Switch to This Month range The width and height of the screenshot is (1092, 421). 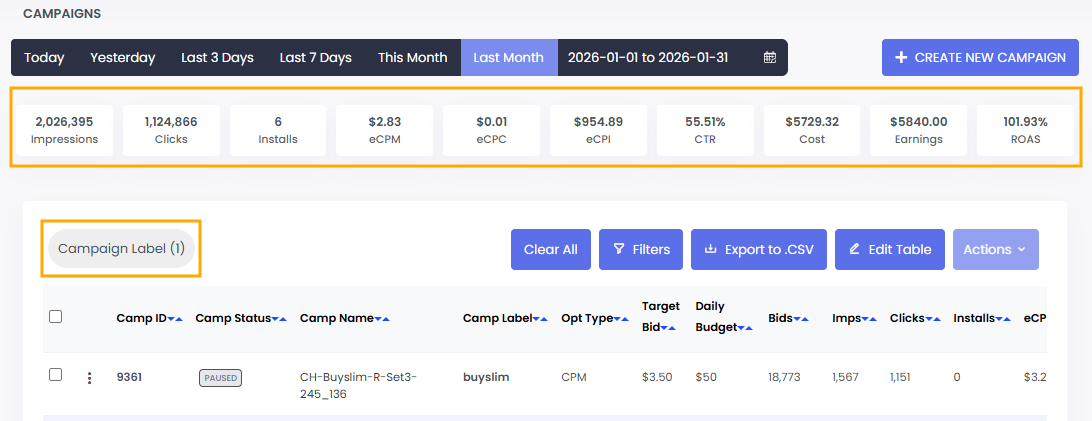(x=412, y=58)
